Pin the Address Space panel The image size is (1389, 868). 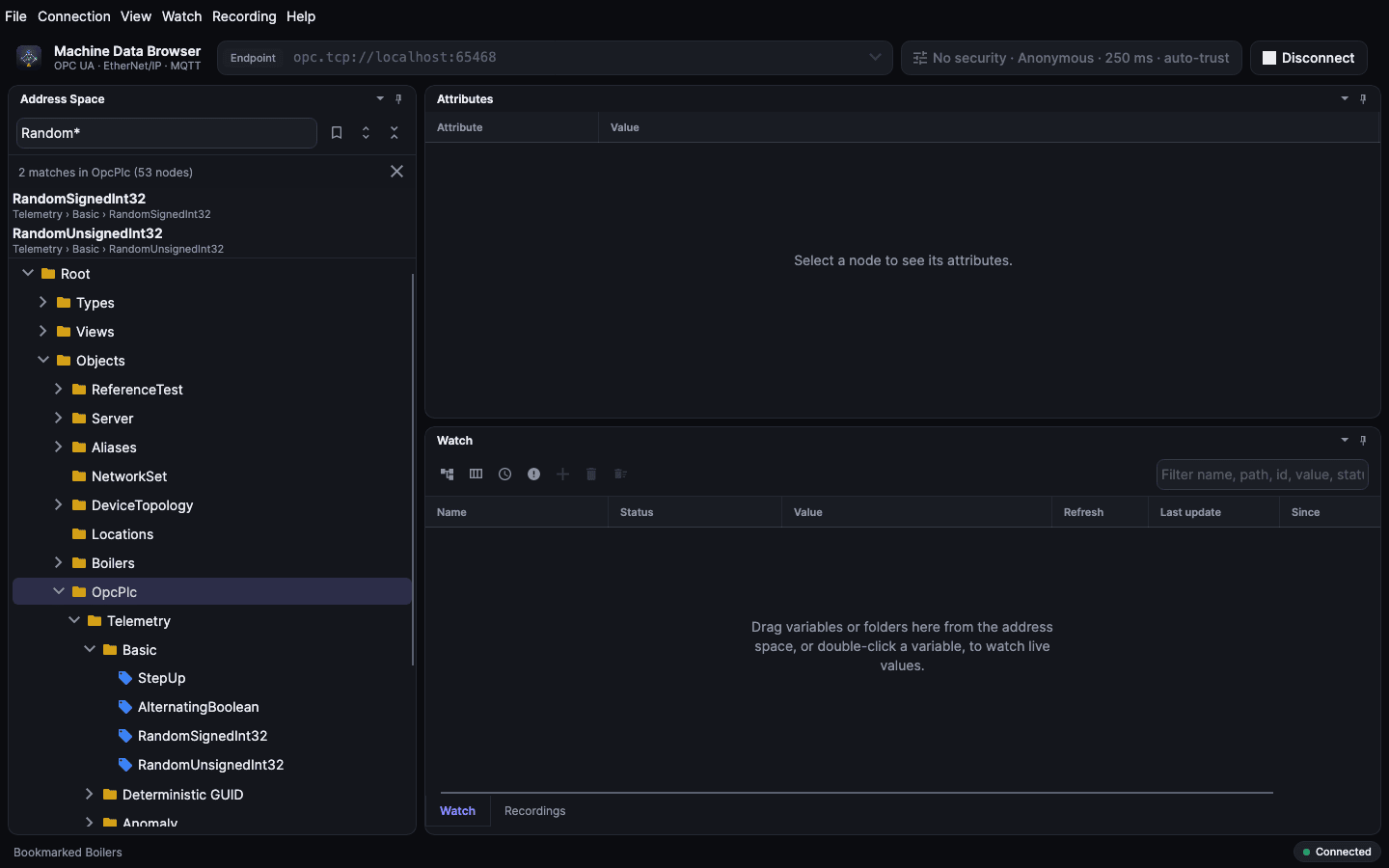pyautogui.click(x=398, y=99)
